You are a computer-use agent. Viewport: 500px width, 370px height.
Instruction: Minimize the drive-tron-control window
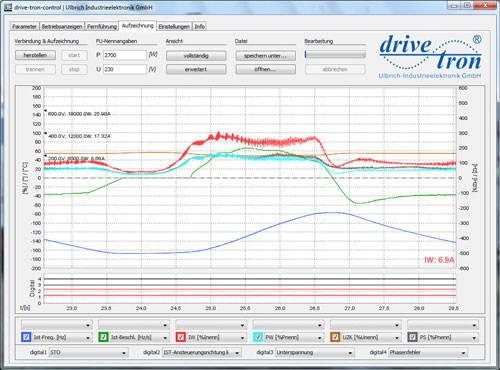(x=454, y=6)
